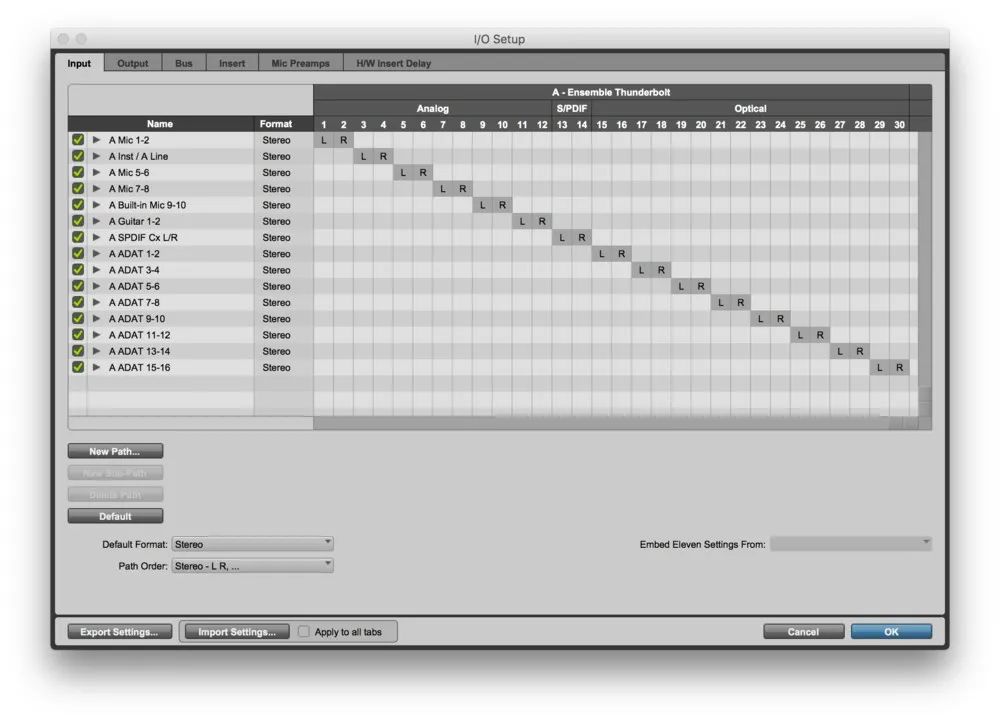The width and height of the screenshot is (1000, 722).
Task: Open the Path Order dropdown
Action: [252, 566]
